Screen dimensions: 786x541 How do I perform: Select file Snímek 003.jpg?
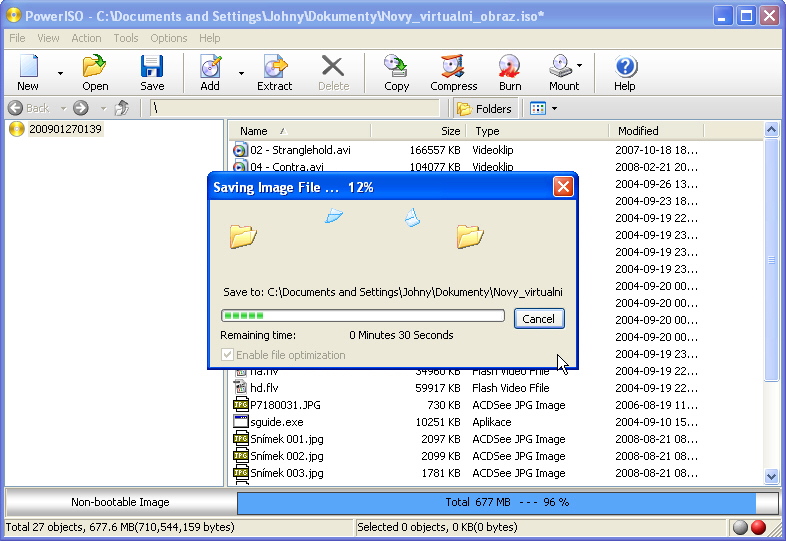(287, 473)
